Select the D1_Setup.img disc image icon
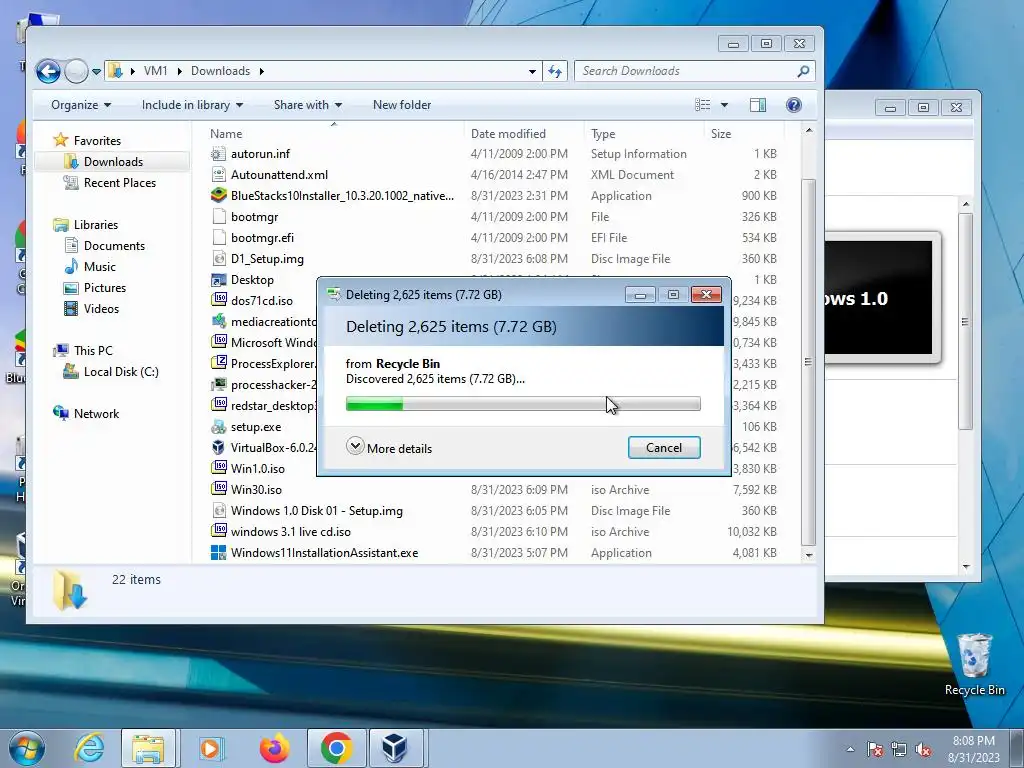Viewport: 1024px width, 768px height. click(219, 259)
